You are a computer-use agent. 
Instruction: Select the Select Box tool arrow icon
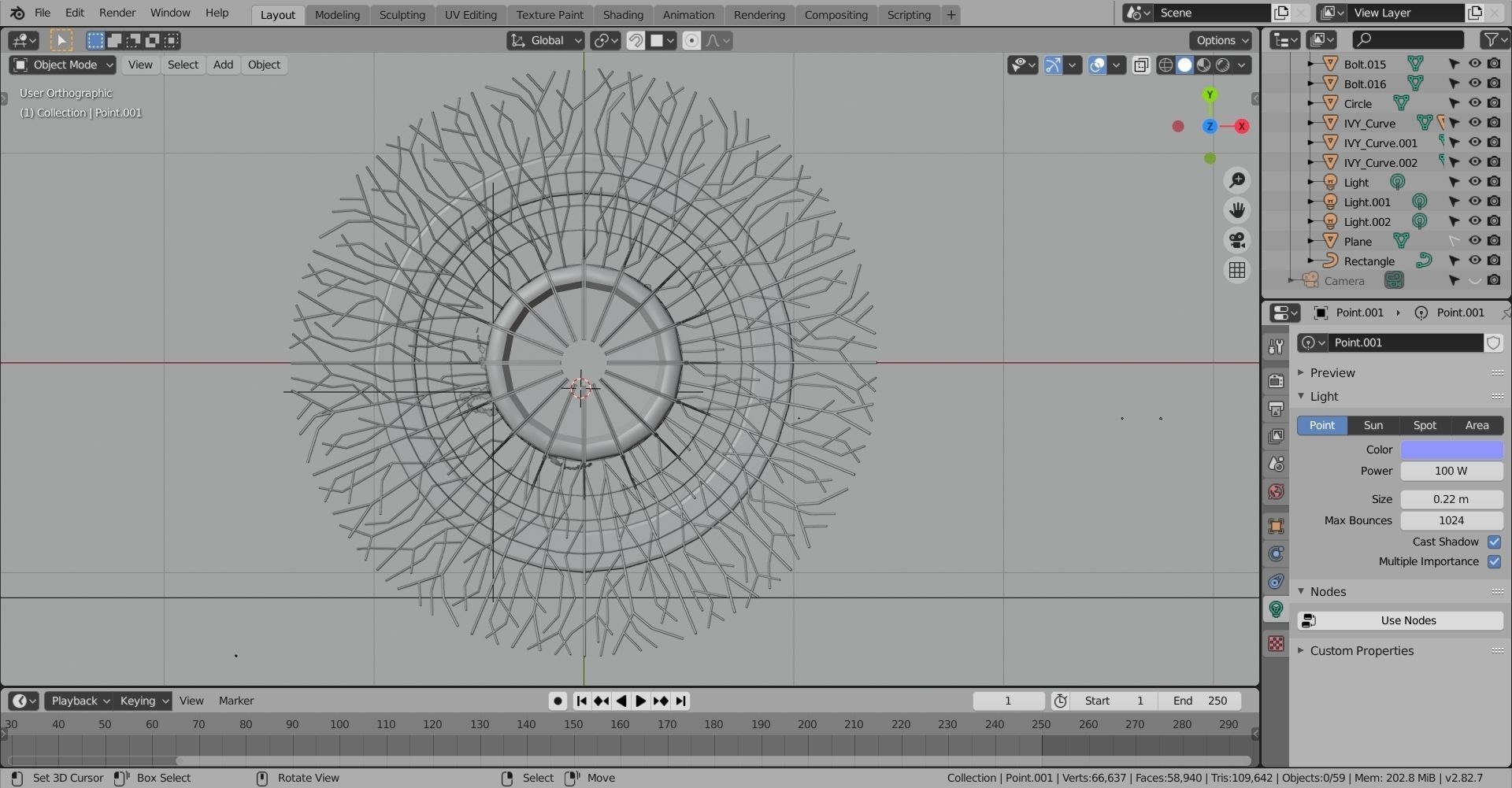pos(61,40)
